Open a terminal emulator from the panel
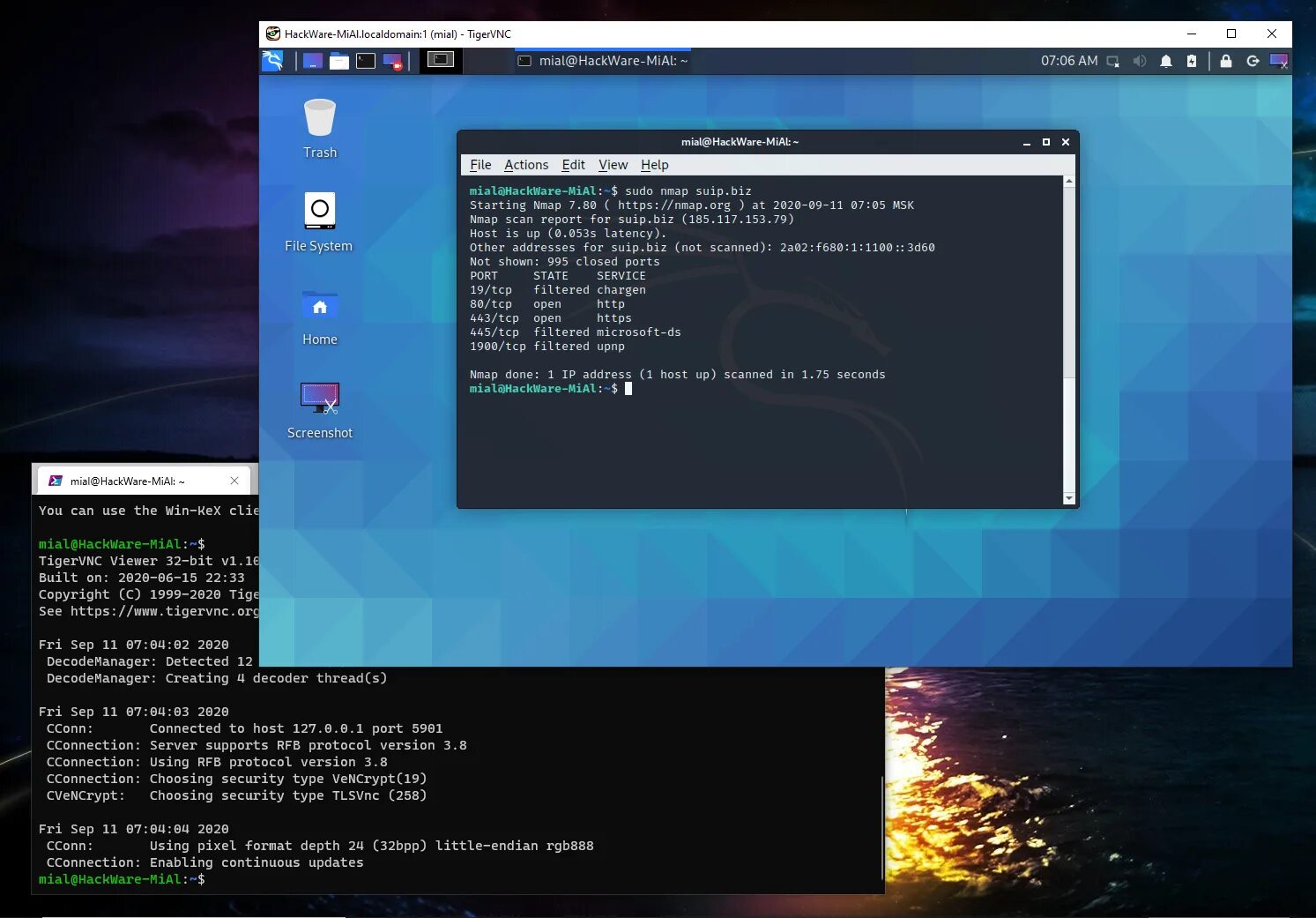The image size is (1316, 918). coord(365,60)
